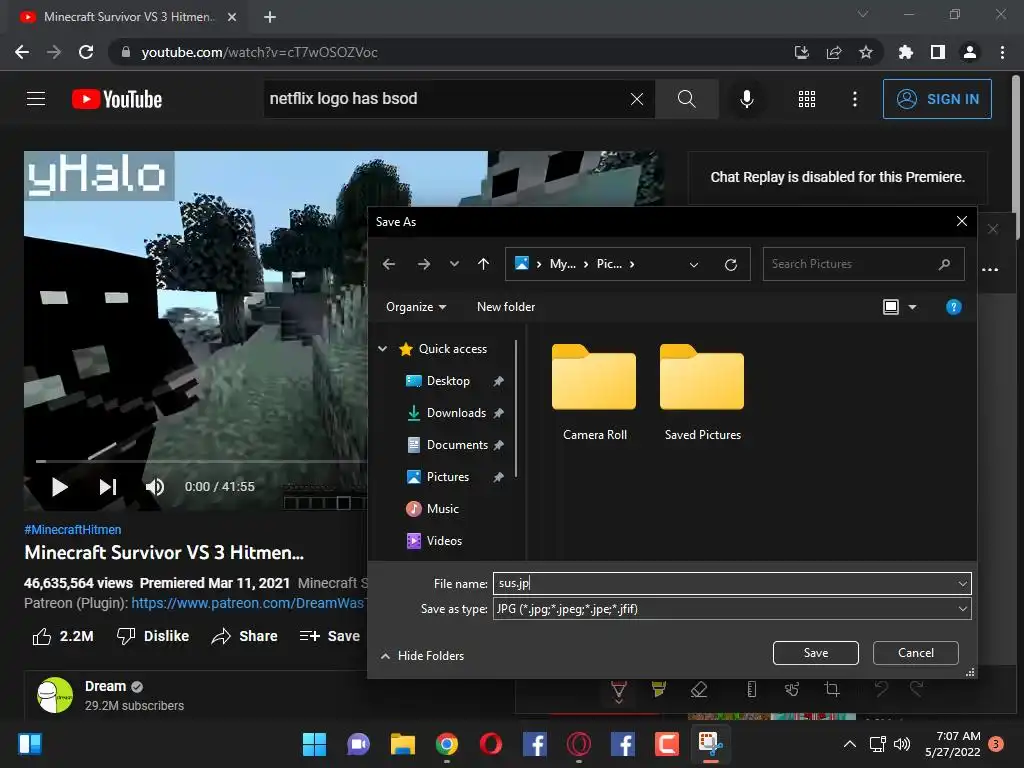Start voice search with the microphone
The height and width of the screenshot is (768, 1024).
(746, 99)
